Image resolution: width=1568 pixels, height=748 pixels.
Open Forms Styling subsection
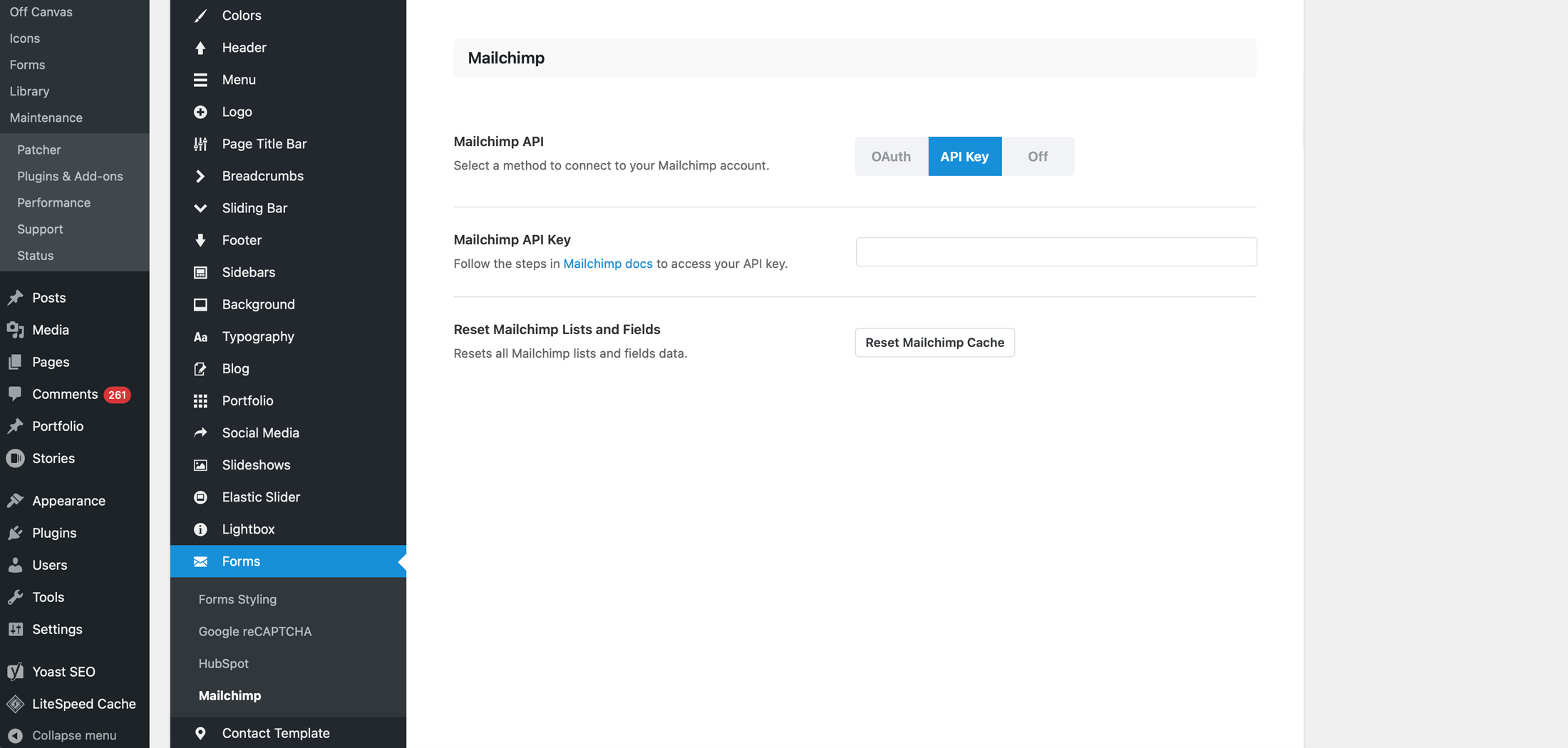[237, 599]
